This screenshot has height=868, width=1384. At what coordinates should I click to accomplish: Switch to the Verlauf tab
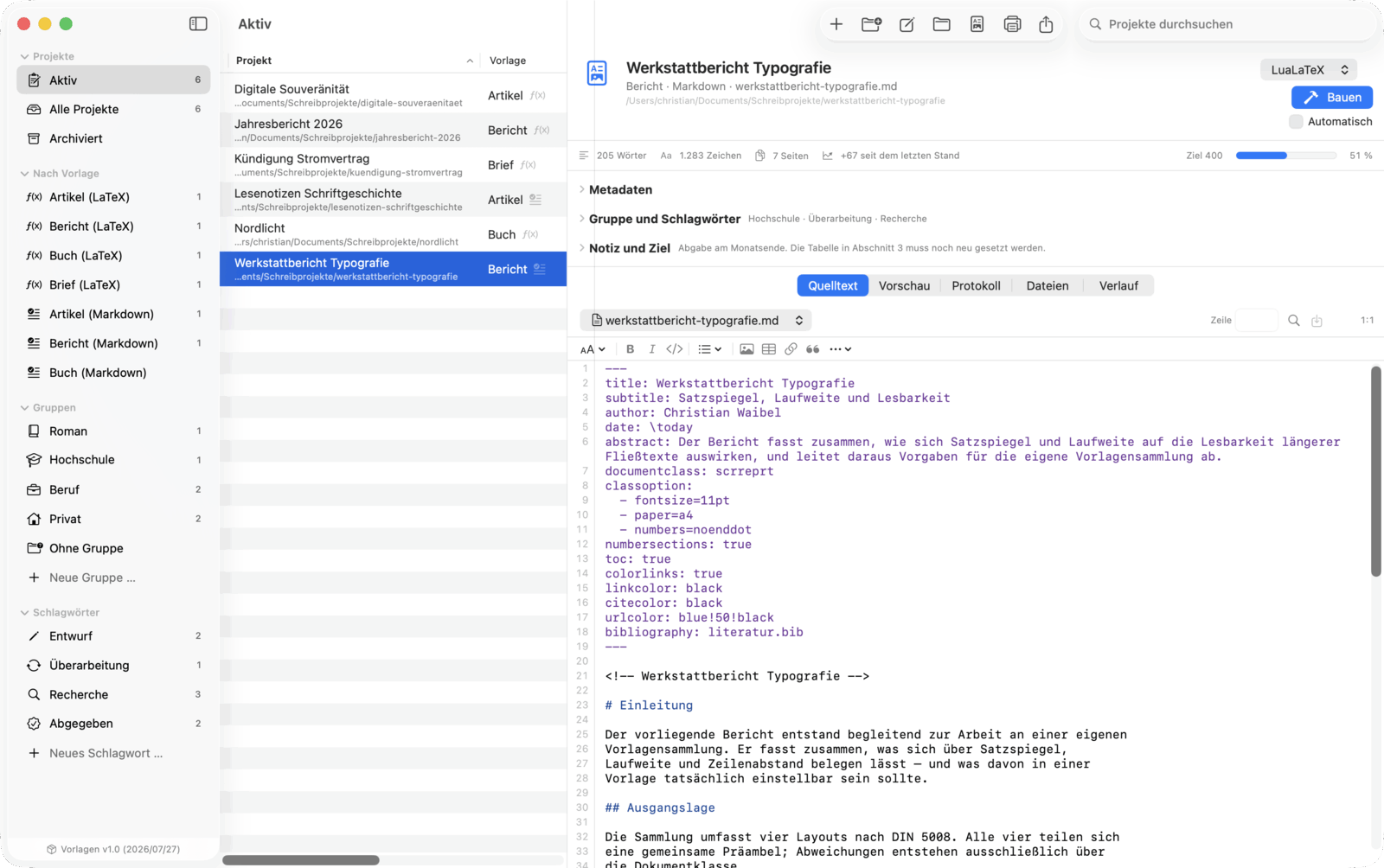coord(1118,286)
